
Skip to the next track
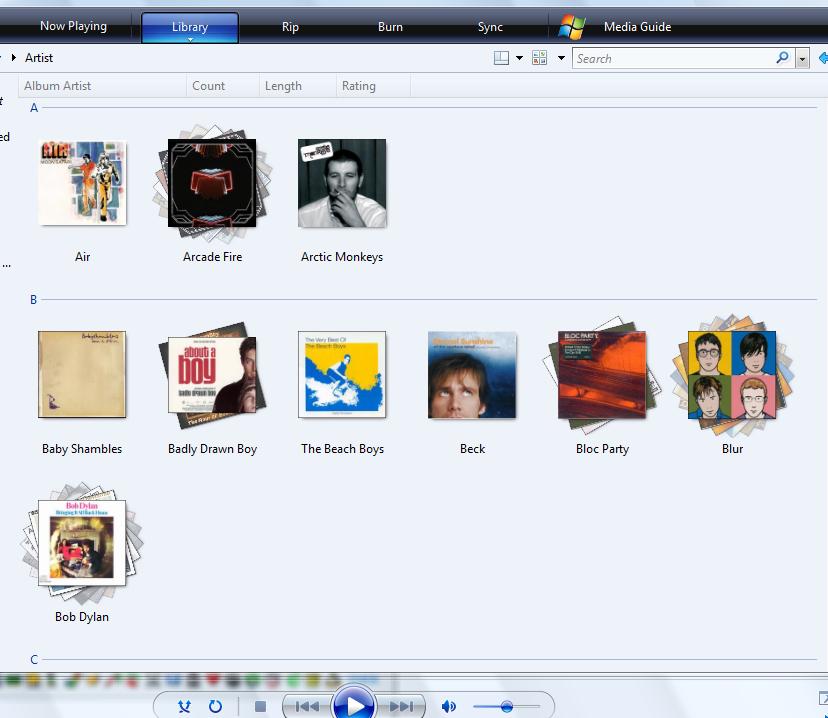click(401, 706)
